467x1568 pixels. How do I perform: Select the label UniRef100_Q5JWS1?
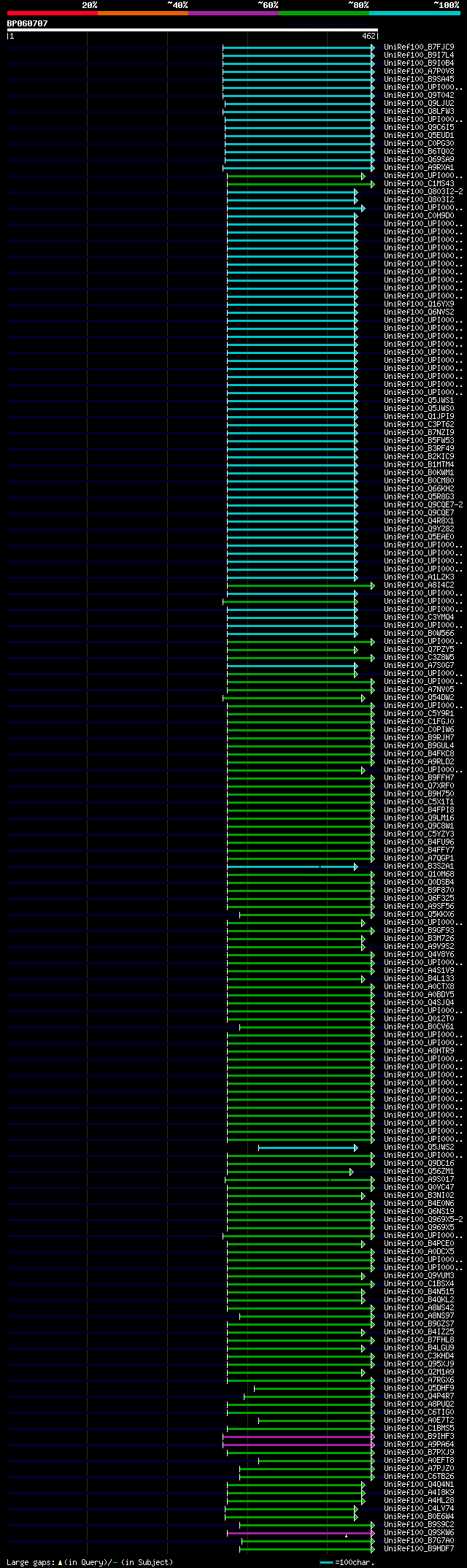[x=419, y=400]
